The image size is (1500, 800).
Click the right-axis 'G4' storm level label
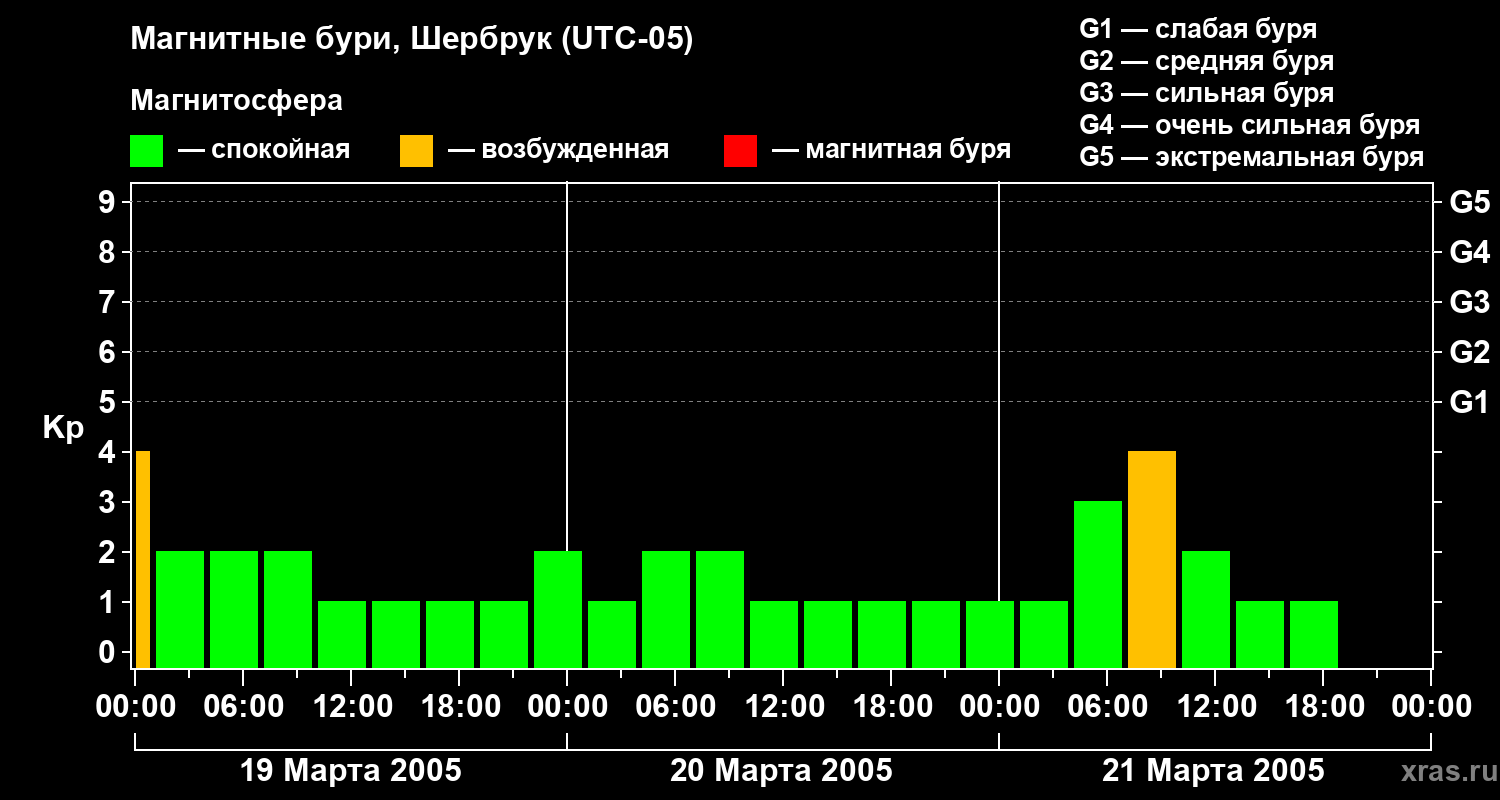pos(1469,253)
